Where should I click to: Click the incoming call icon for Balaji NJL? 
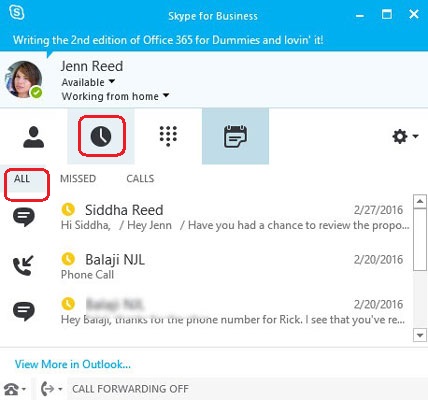(23, 265)
